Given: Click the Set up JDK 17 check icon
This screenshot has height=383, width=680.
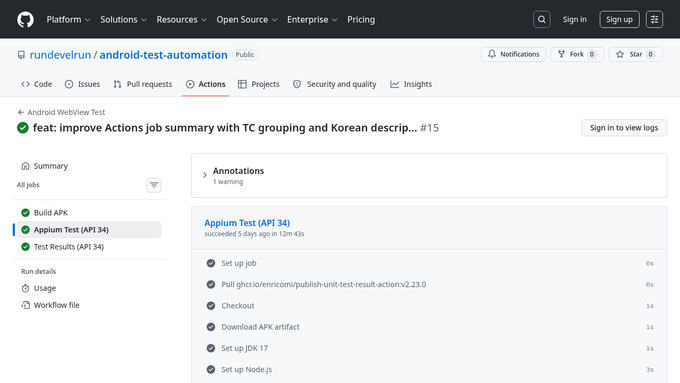Looking at the screenshot, I should coord(211,348).
